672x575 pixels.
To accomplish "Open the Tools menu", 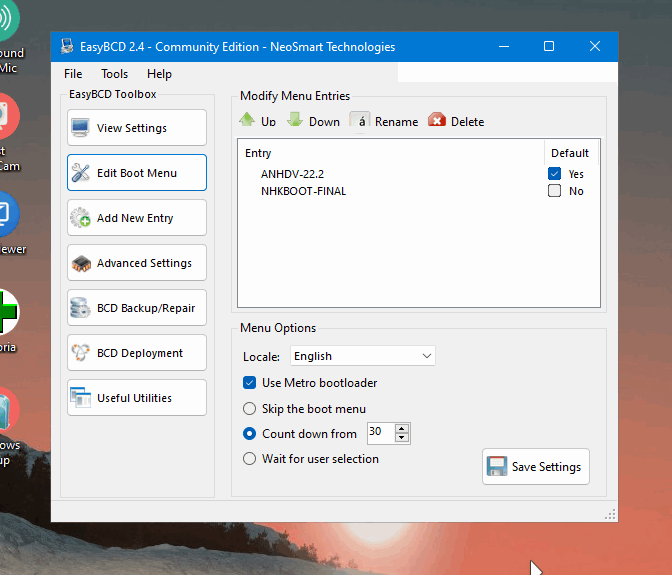I will pyautogui.click(x=114, y=74).
